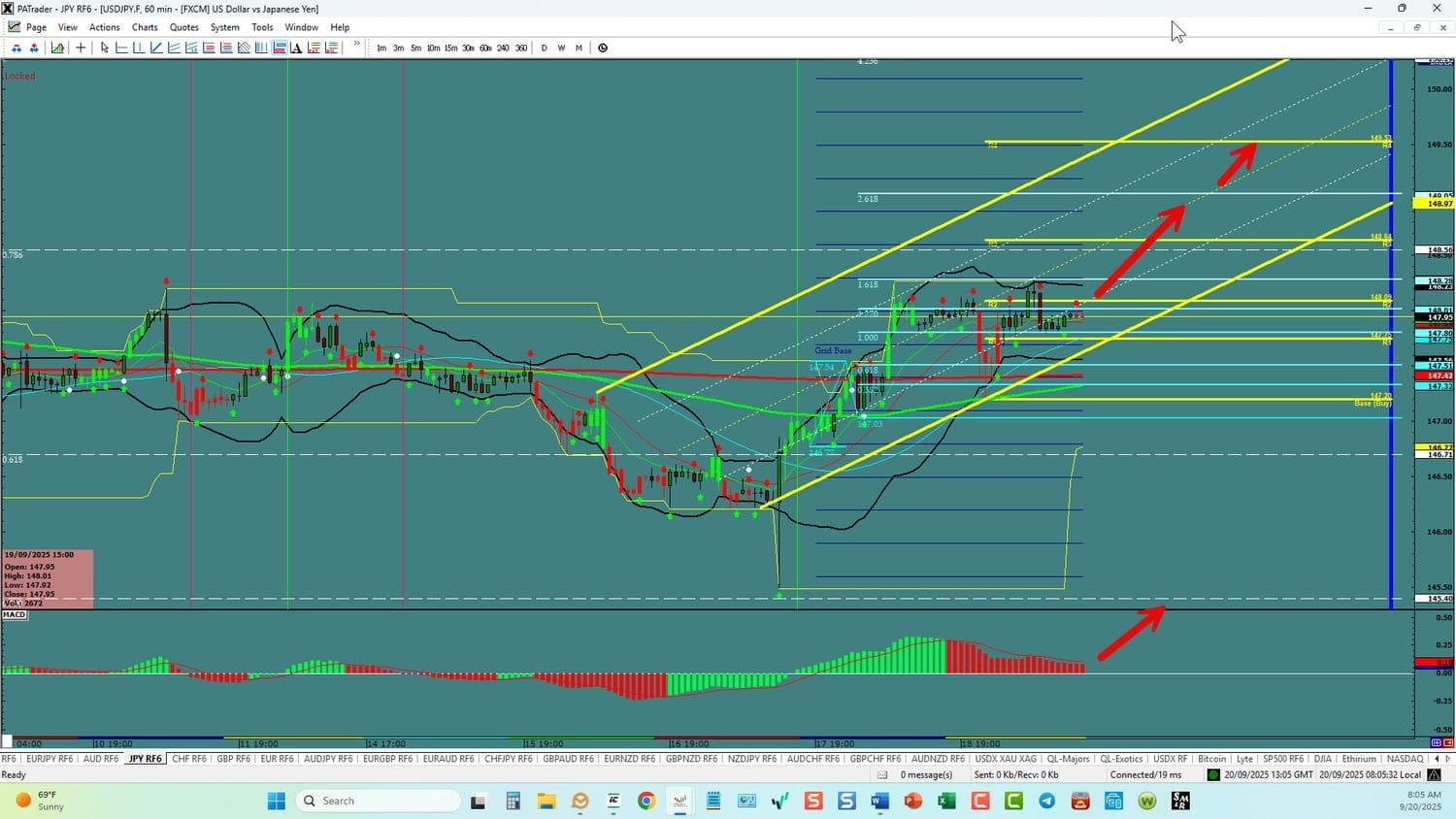The width and height of the screenshot is (1456, 819).
Task: Switch chart to Weekly (W) timeframe
Action: pos(561,48)
